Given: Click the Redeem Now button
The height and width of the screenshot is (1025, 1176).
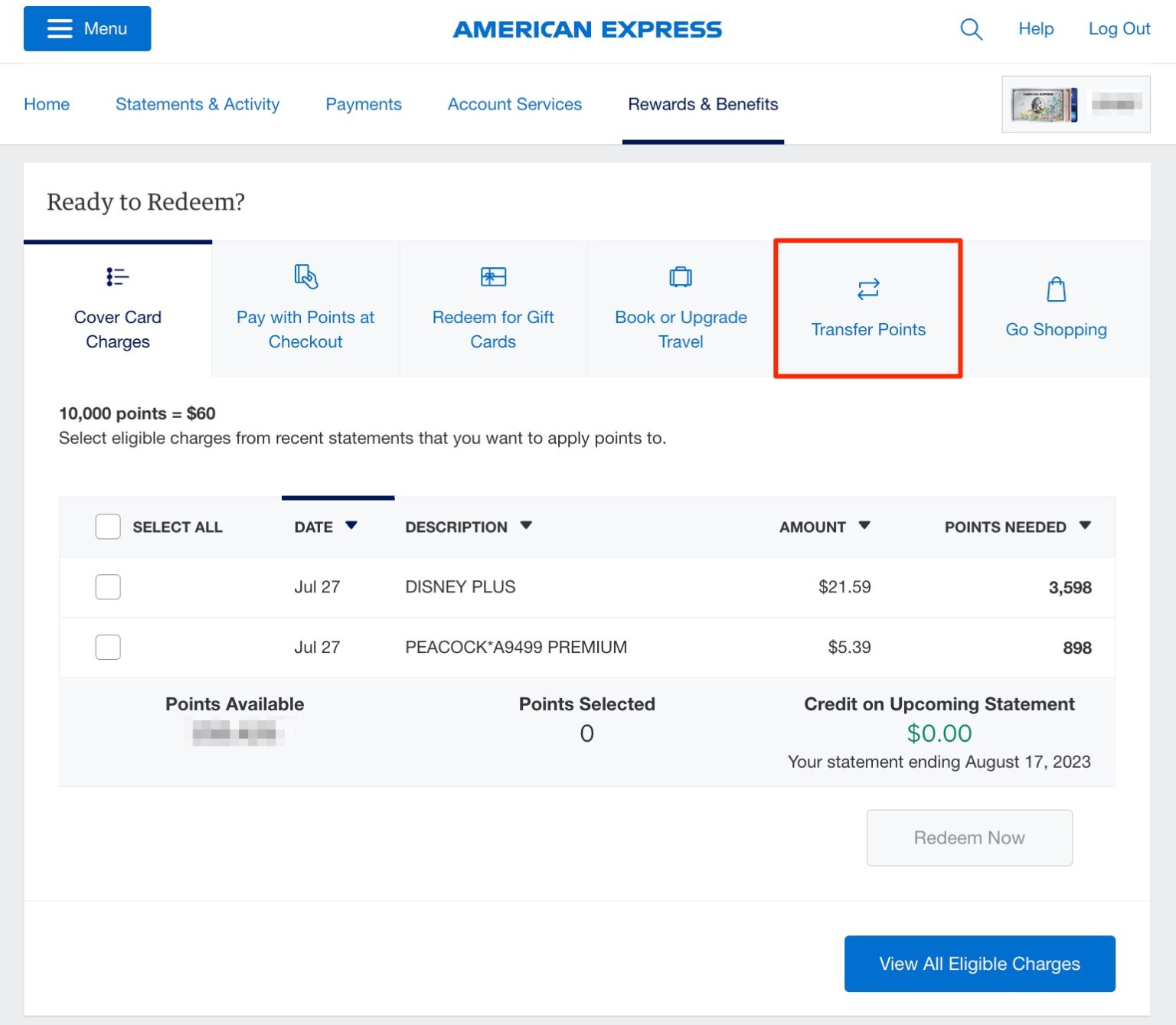Looking at the screenshot, I should click(x=969, y=837).
